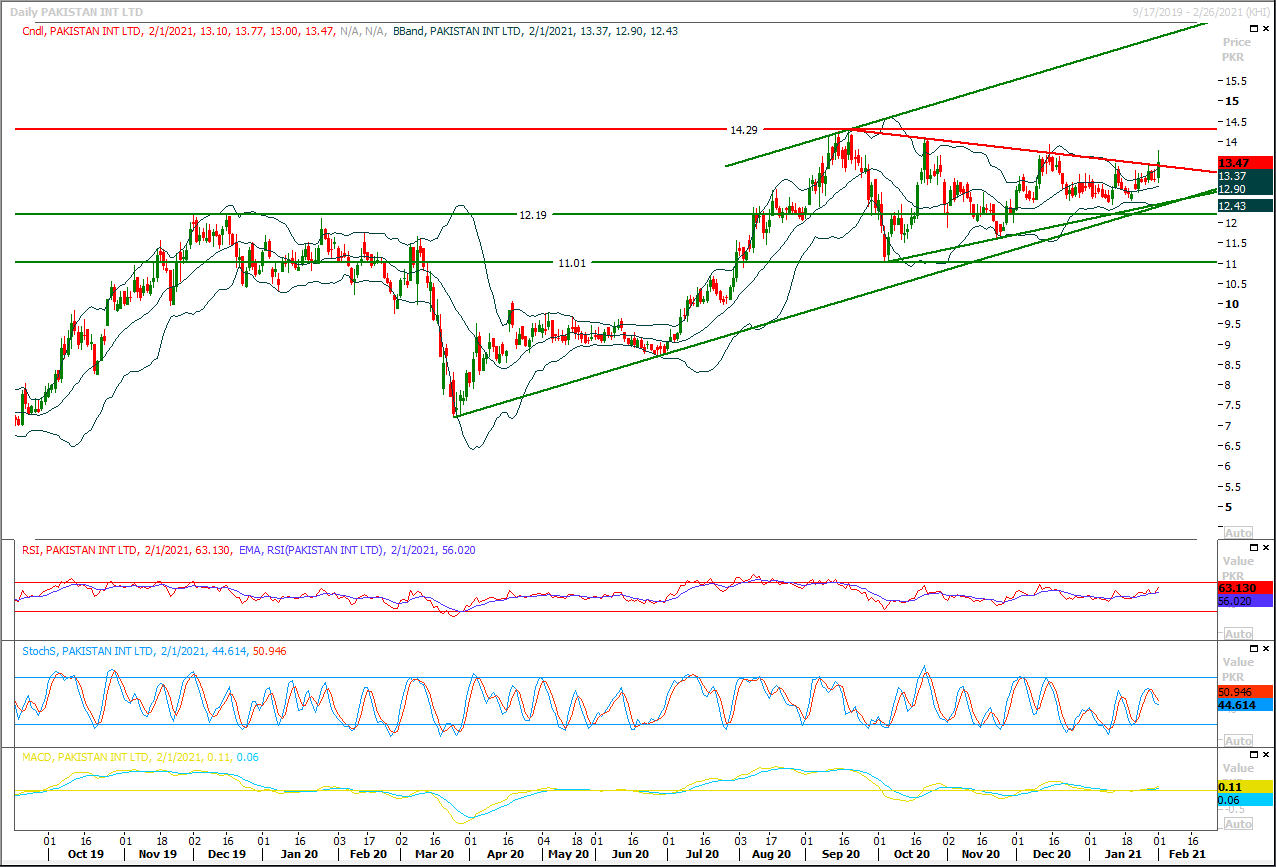This screenshot has width=1276, height=867.
Task: Close the MACD indicator pane
Action: pyautogui.click(x=1267, y=755)
